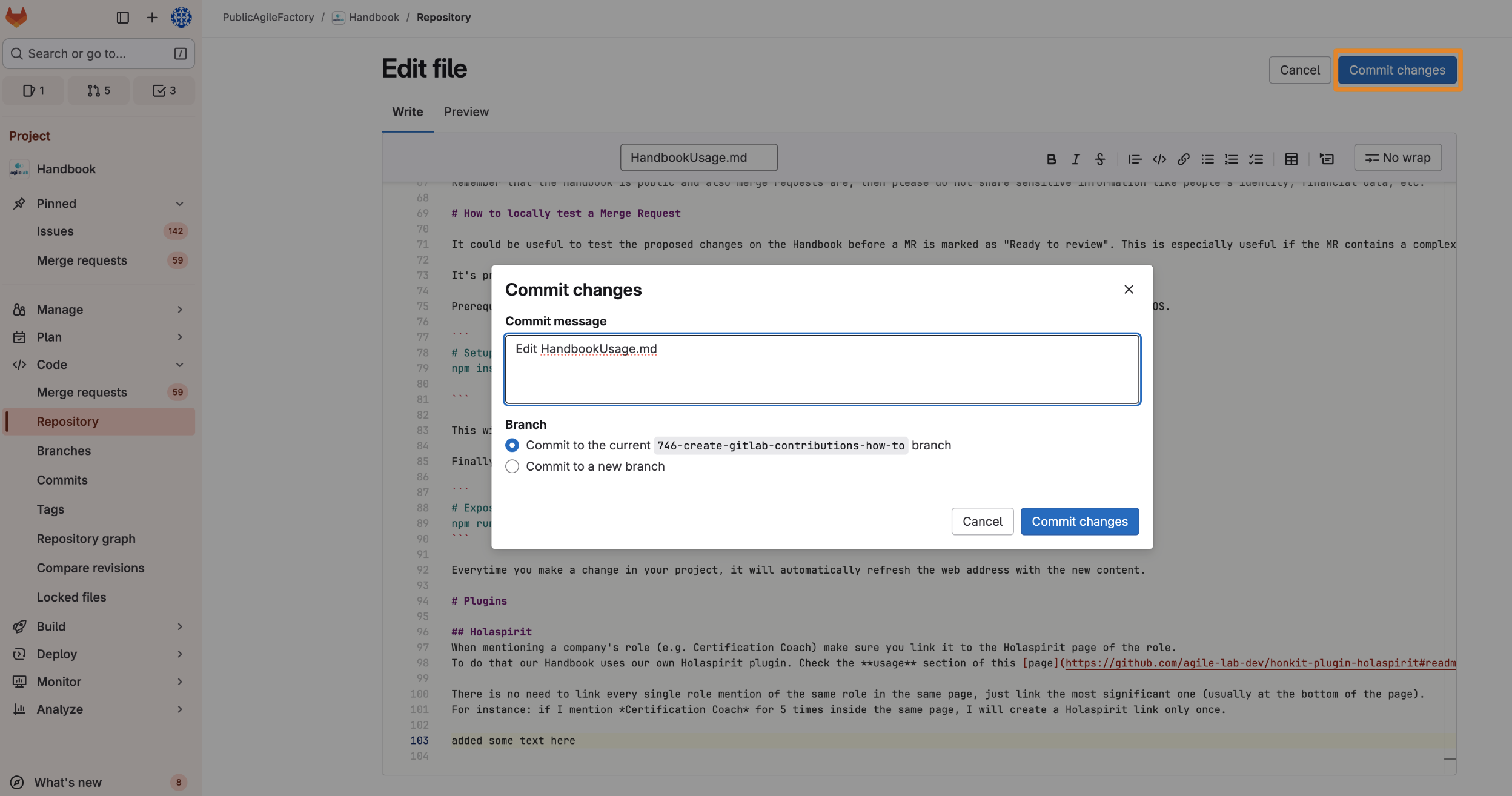Apply italic formatting in editor toolbar
The height and width of the screenshot is (796, 1512).
click(x=1076, y=159)
